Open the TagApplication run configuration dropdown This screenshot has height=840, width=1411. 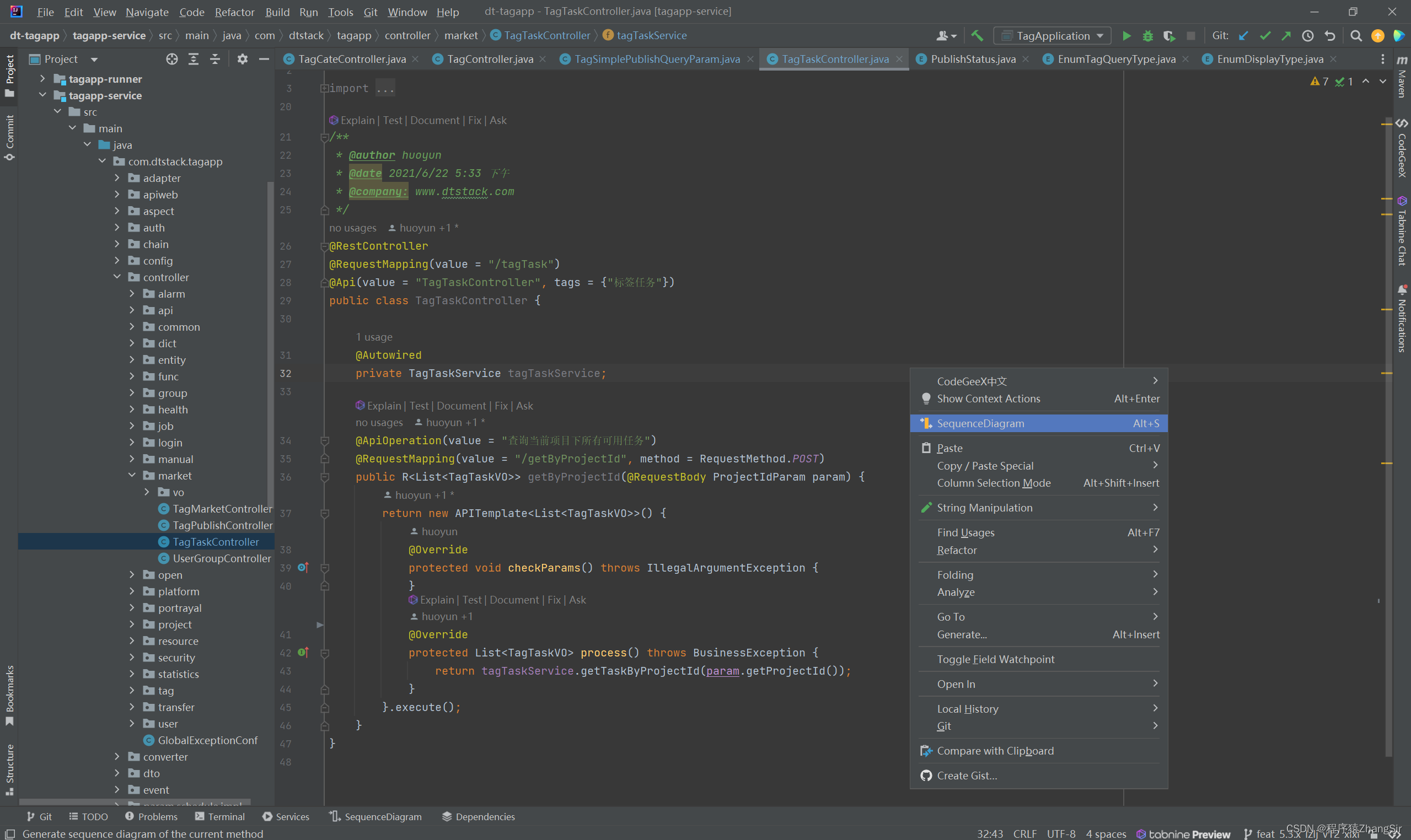point(1052,36)
